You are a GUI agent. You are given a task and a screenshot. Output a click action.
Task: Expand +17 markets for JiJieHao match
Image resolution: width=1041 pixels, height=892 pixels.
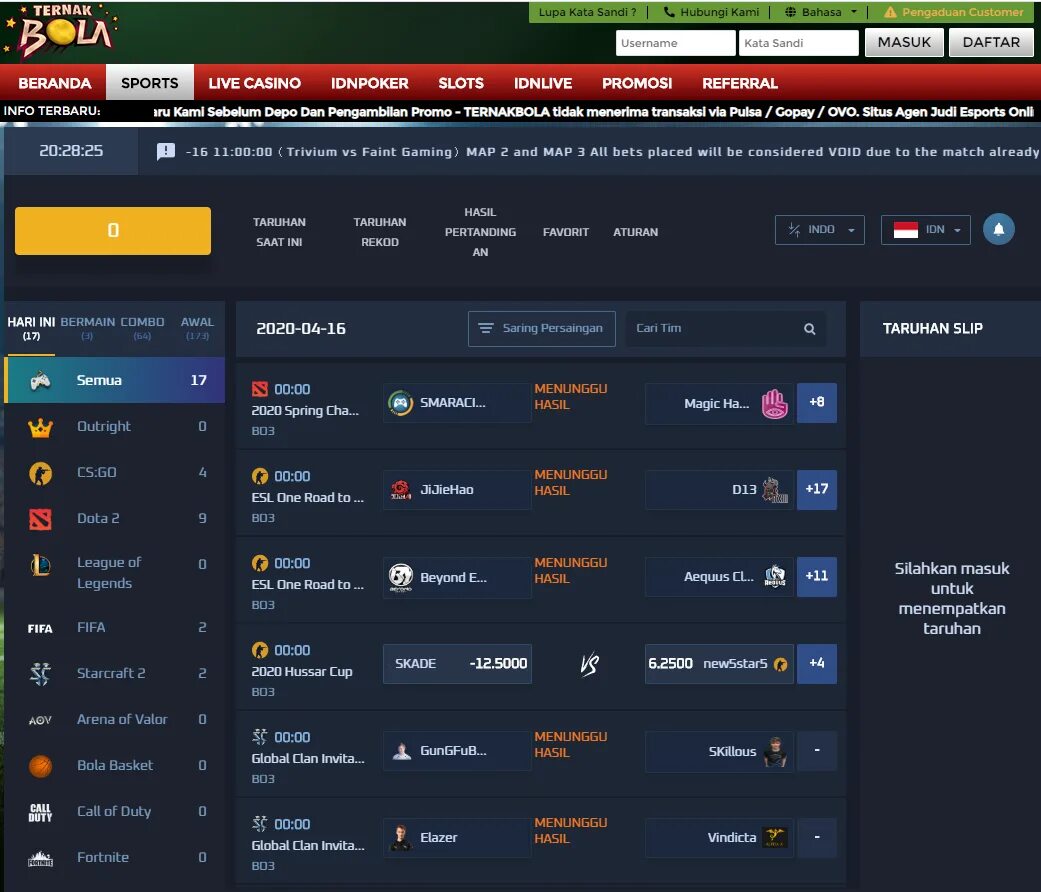click(x=817, y=489)
